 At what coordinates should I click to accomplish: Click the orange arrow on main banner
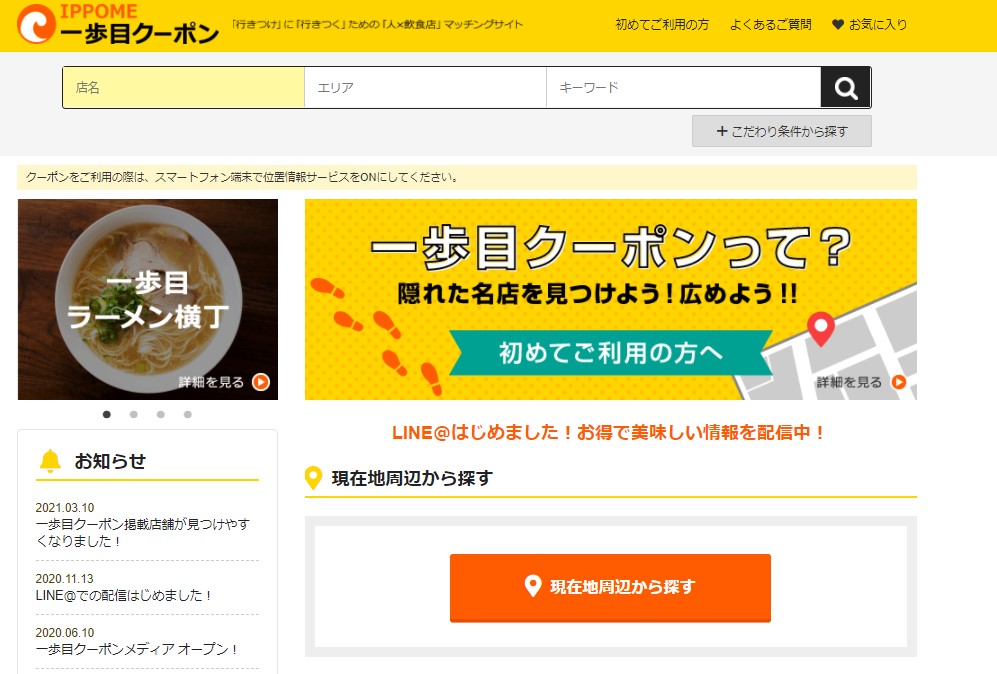tap(898, 382)
